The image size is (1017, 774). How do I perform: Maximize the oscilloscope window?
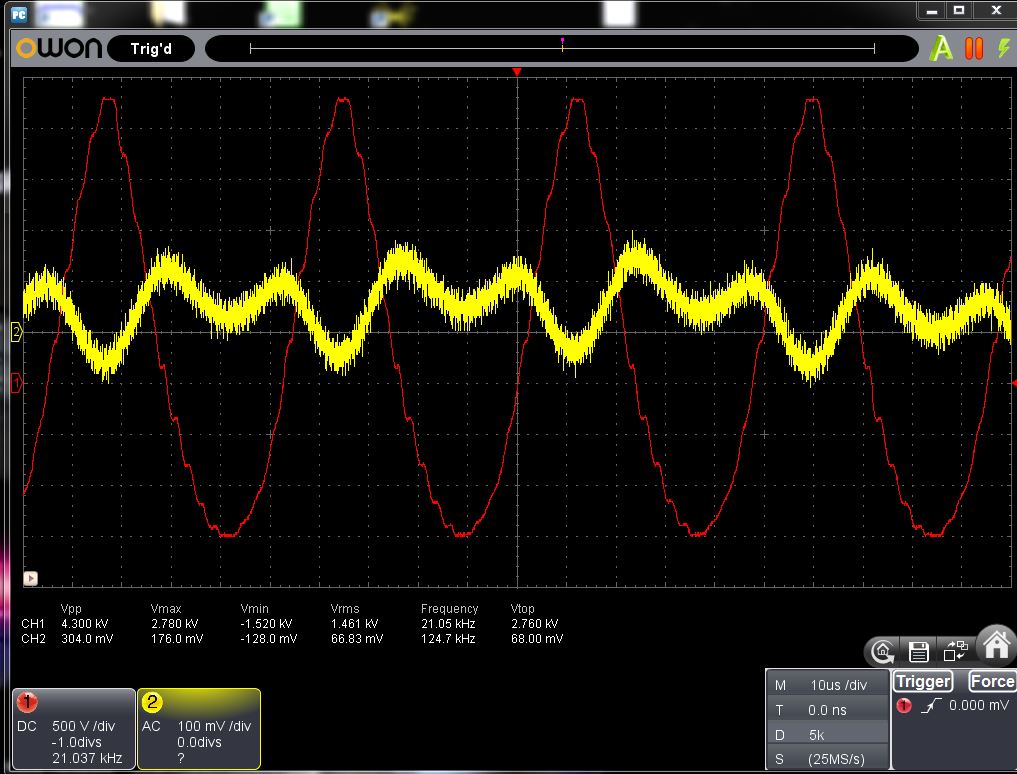(959, 10)
